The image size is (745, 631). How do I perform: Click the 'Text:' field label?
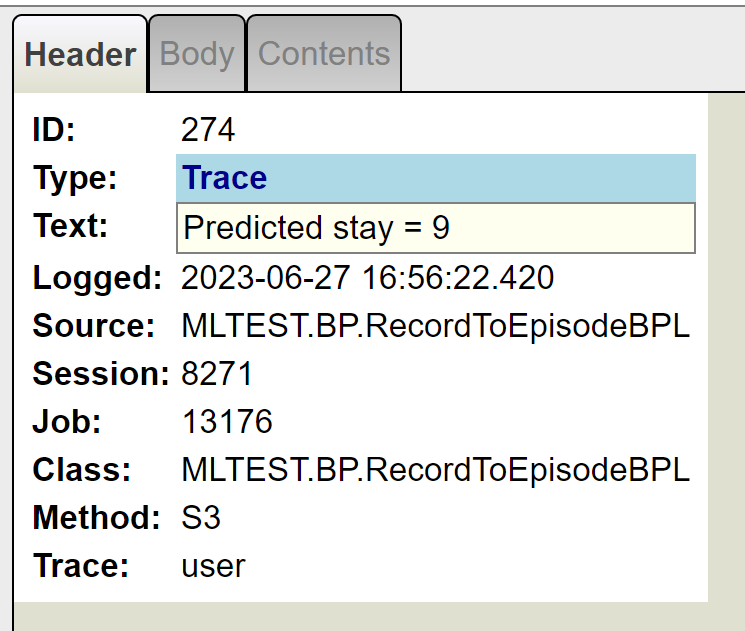[70, 226]
